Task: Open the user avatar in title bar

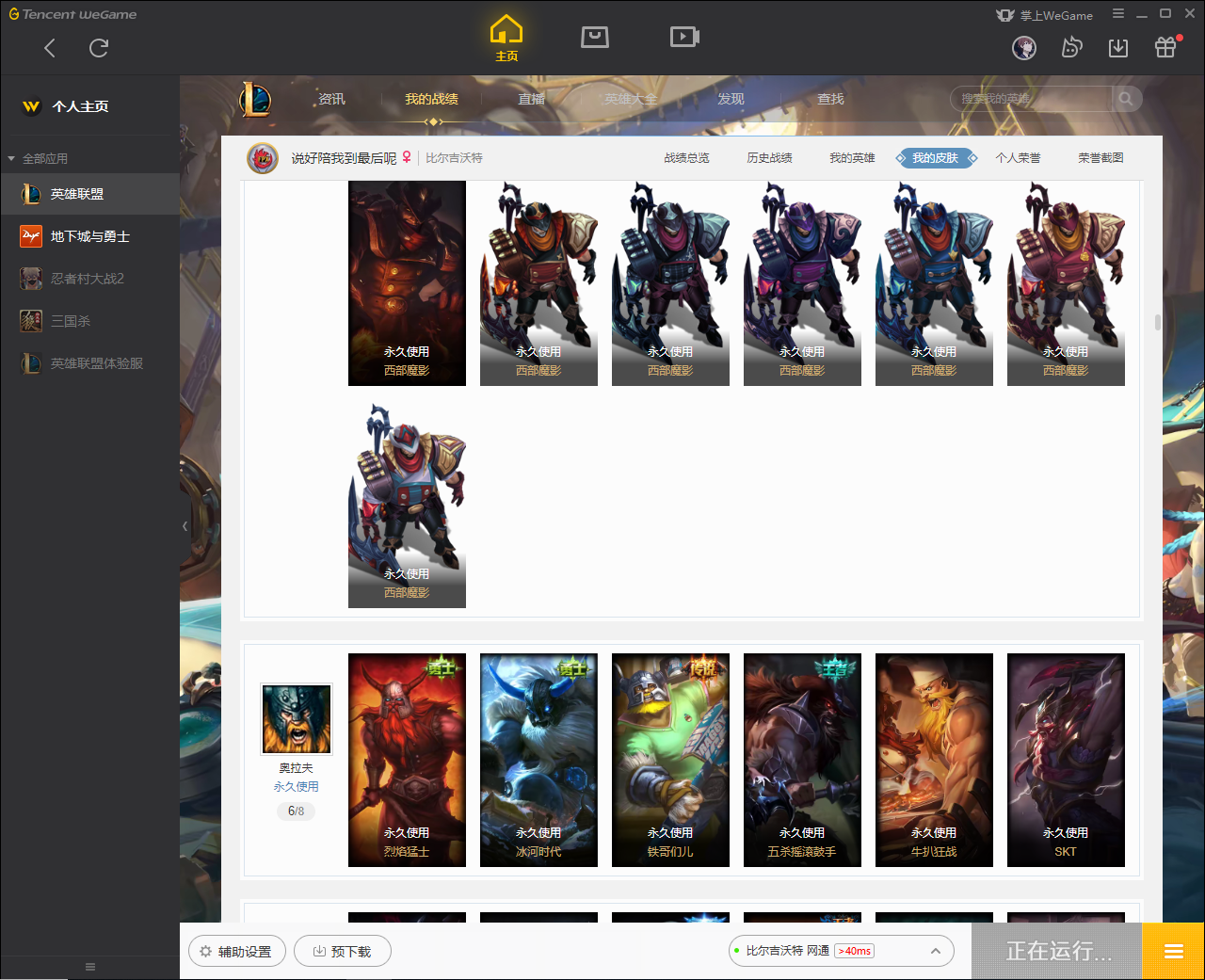Action: point(1024,47)
